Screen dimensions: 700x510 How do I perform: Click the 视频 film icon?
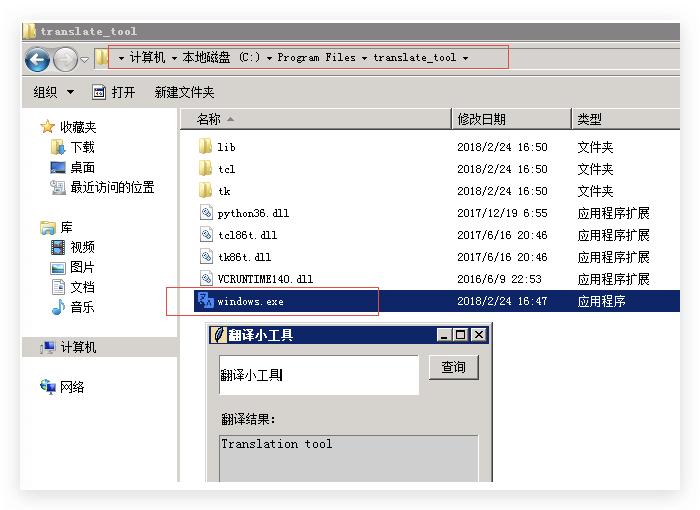(58, 247)
